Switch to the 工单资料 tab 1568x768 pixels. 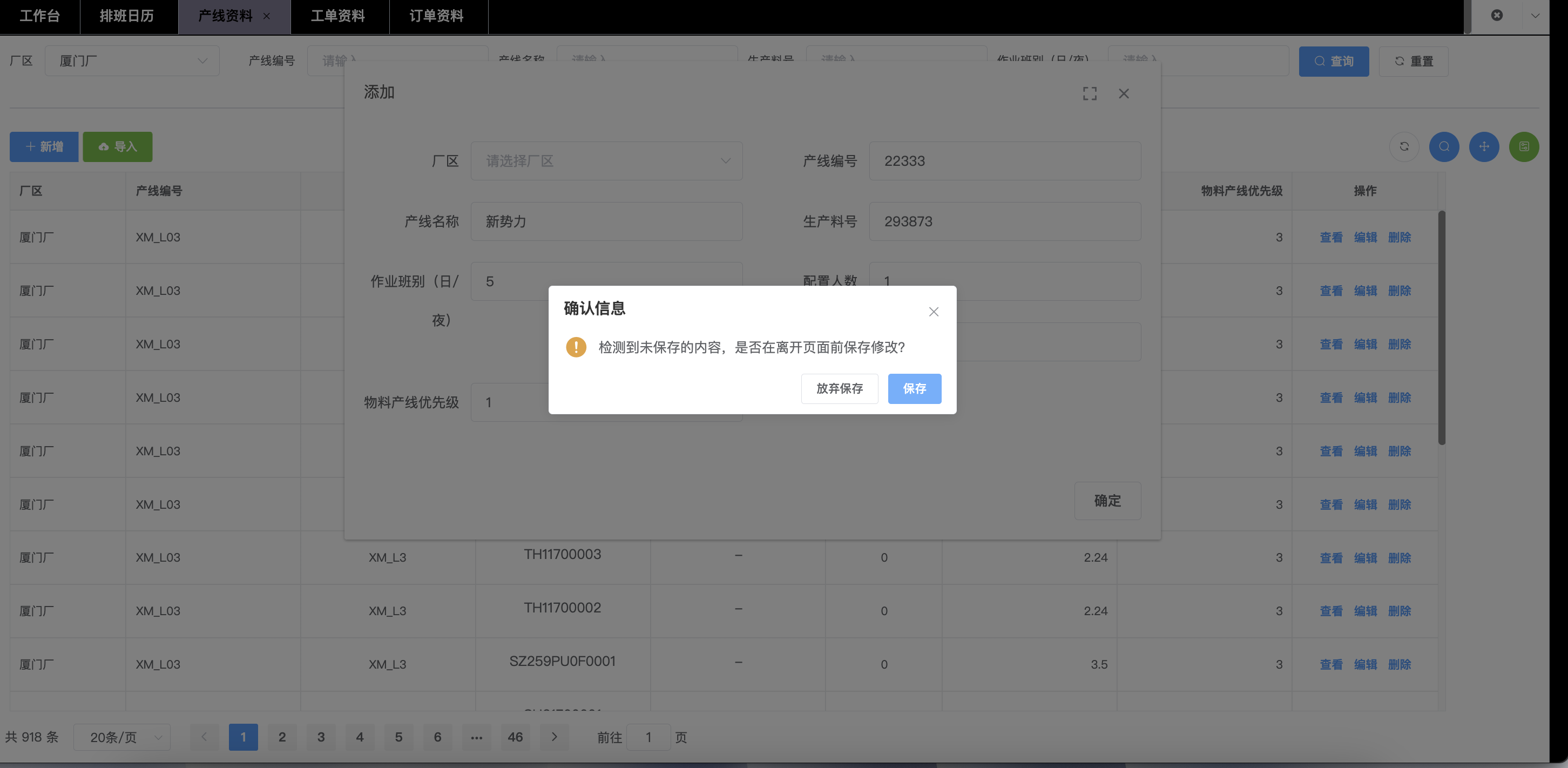[338, 16]
